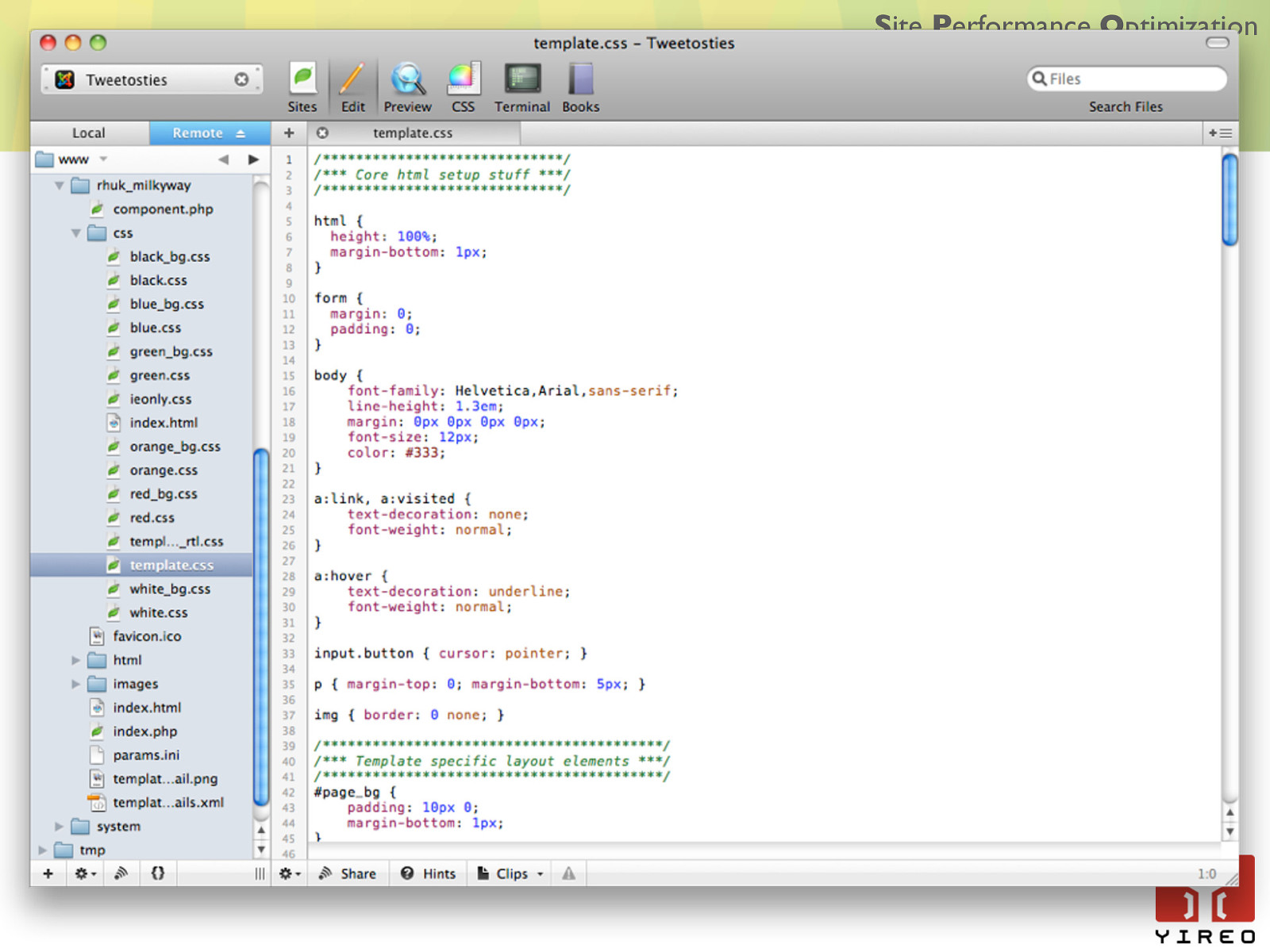1270x952 pixels.
Task: Click the publish signal icon below file list
Action: [x=121, y=873]
